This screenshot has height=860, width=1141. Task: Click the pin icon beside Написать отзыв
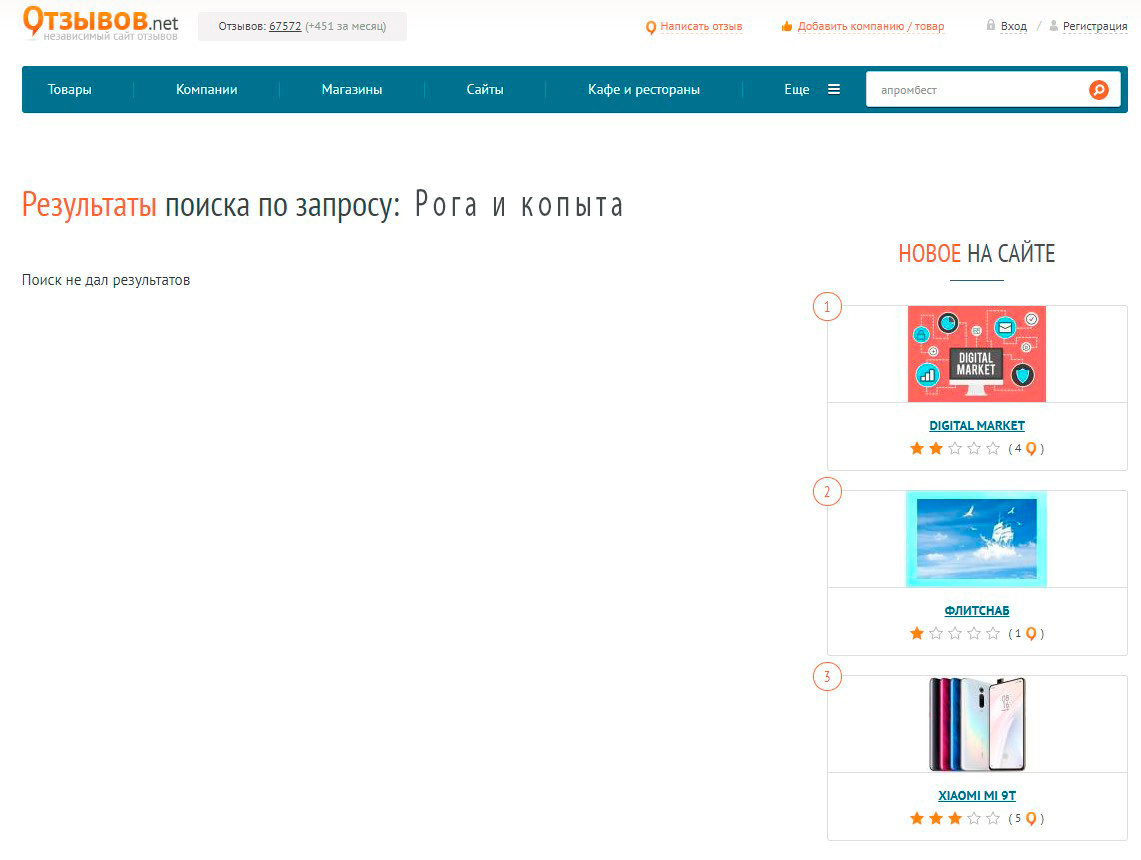[x=651, y=28]
